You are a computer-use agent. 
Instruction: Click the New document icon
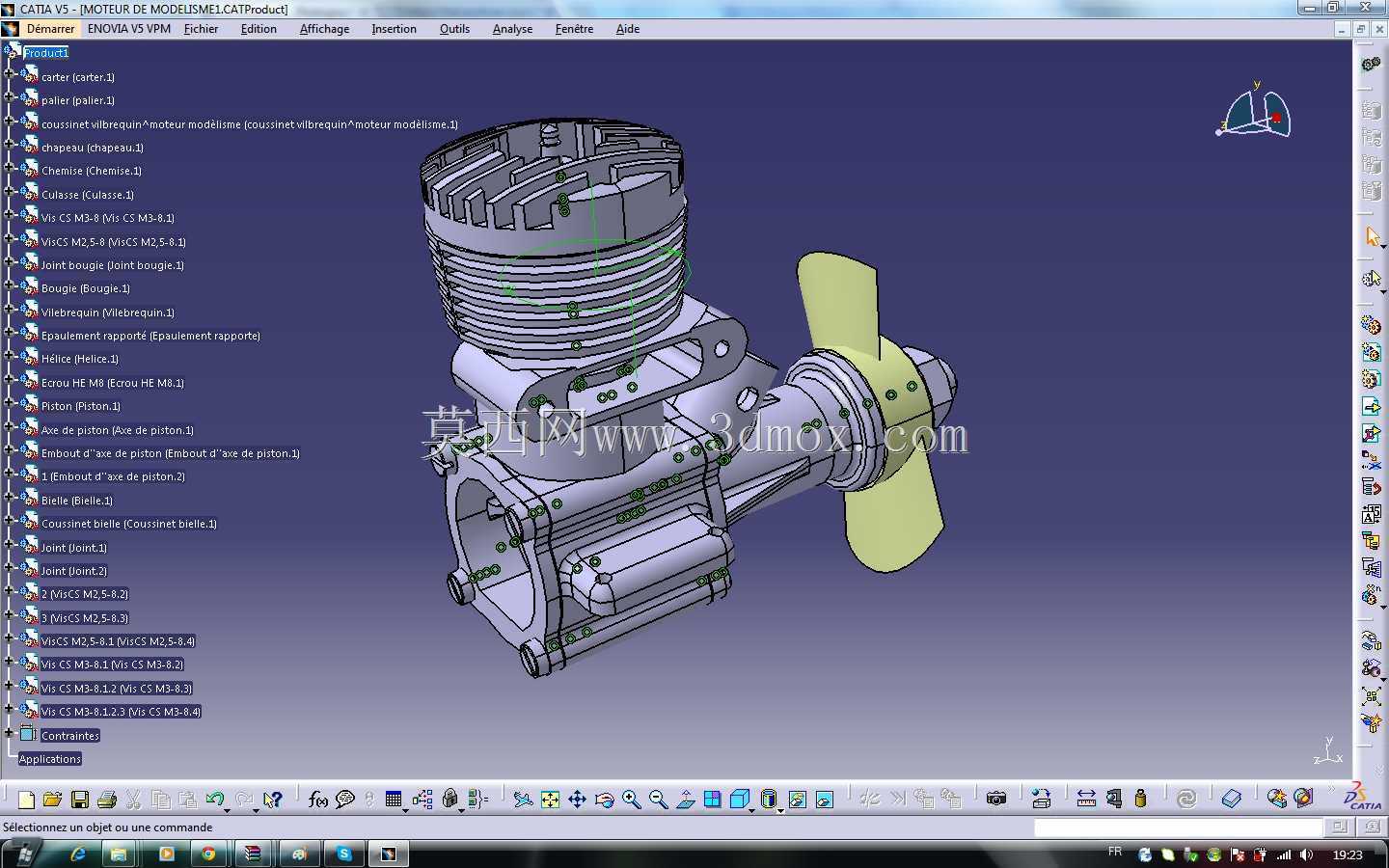[26, 800]
